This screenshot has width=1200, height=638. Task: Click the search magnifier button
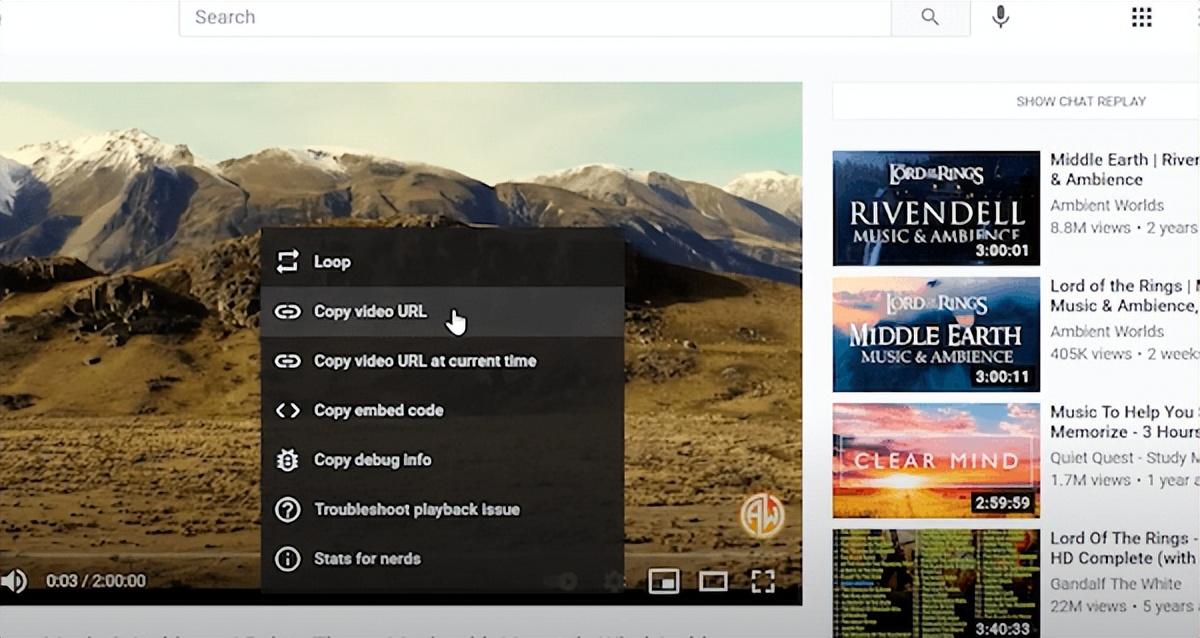click(x=930, y=17)
